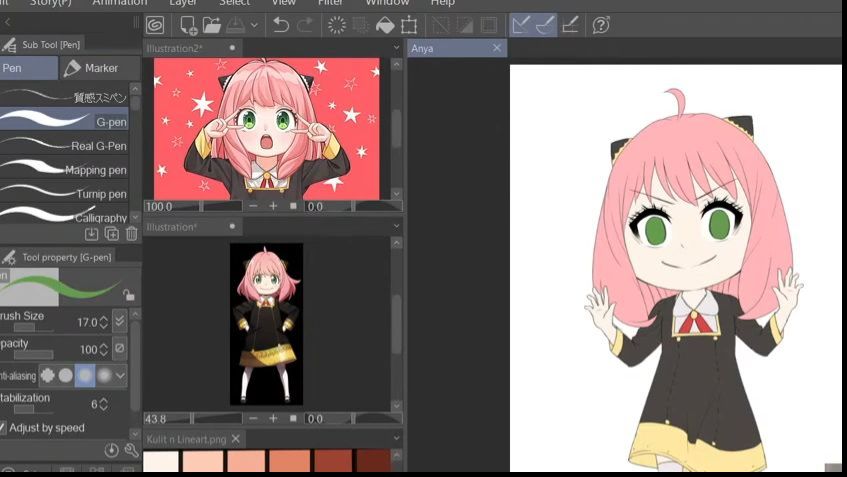Set anti-aliasing to middle
This screenshot has height=477, width=847.
[85, 375]
